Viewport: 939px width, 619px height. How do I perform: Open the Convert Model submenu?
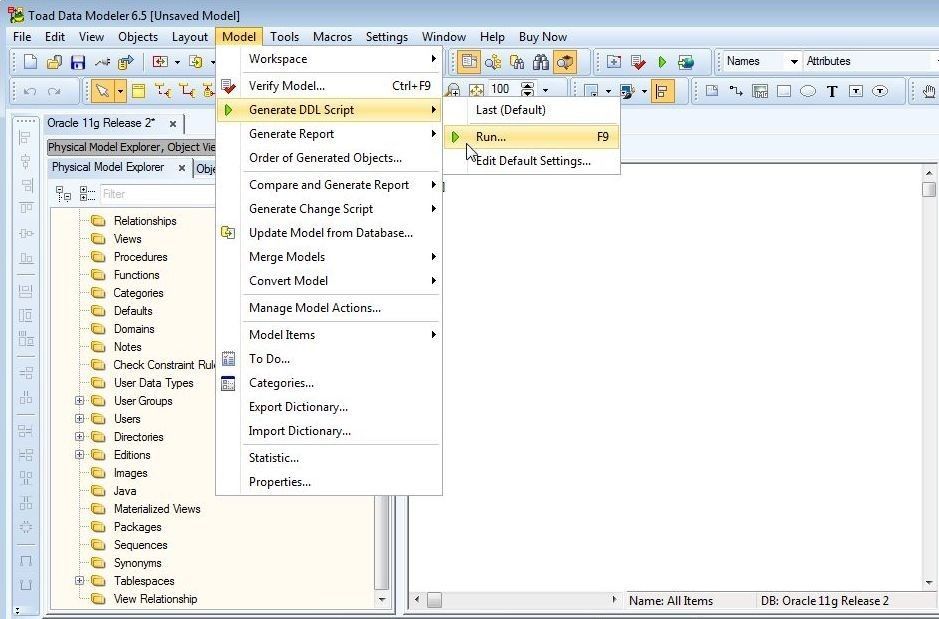click(x=329, y=281)
